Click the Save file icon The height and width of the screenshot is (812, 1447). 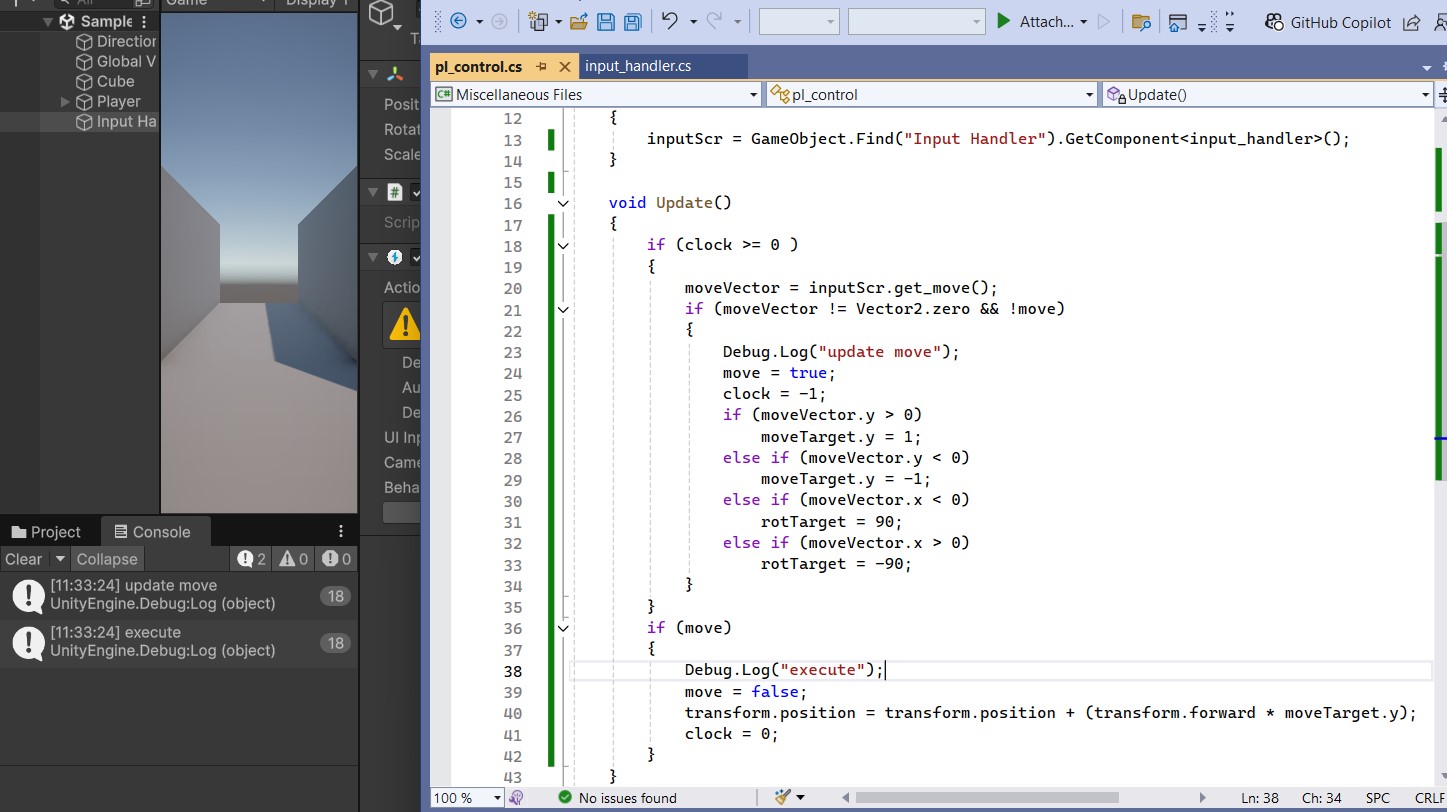(606, 22)
